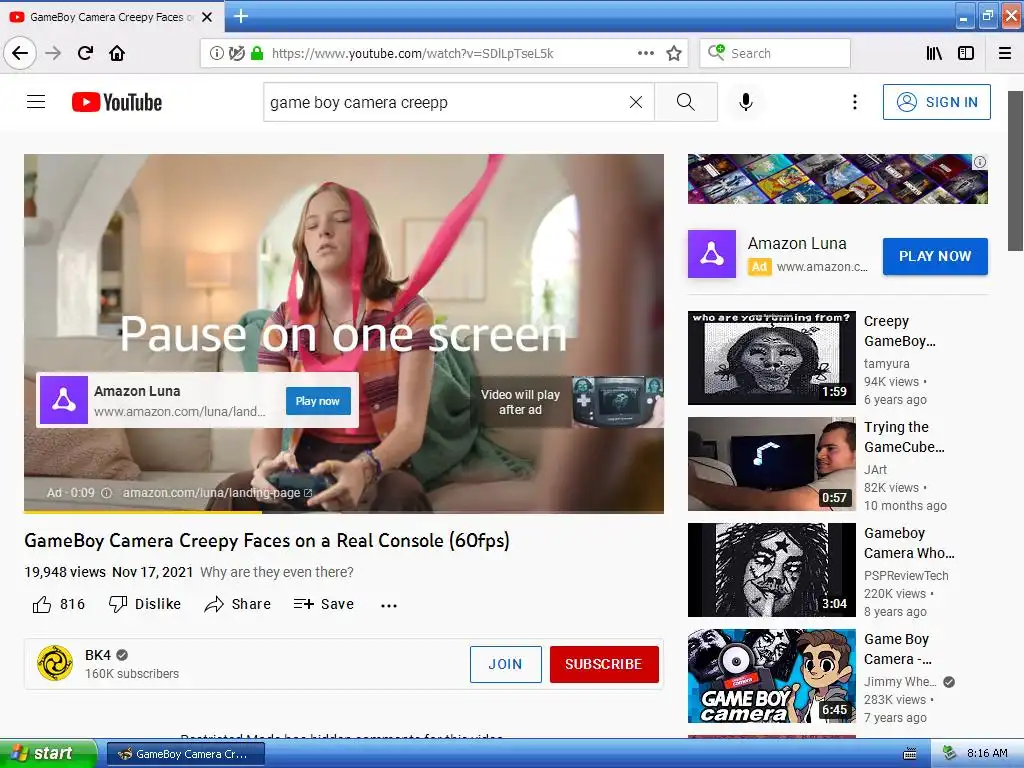Open the Amazon Luna banner ad image
The height and width of the screenshot is (768, 1024).
click(x=837, y=179)
